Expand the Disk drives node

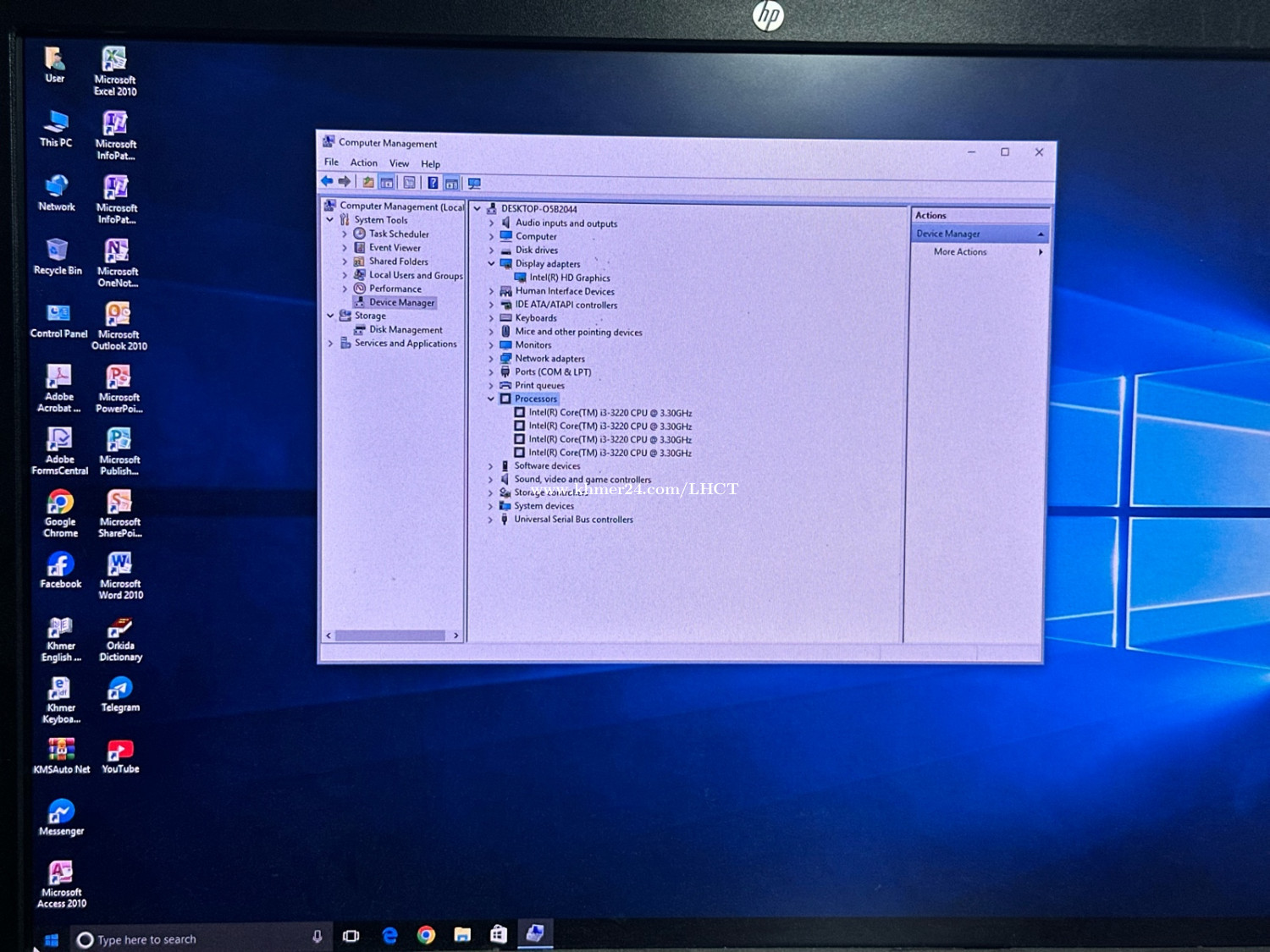tap(491, 250)
